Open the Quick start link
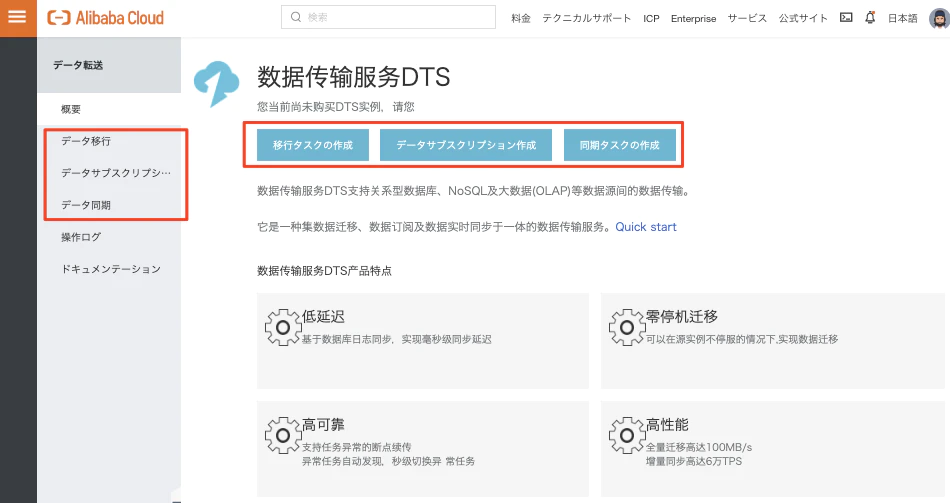This screenshot has width=950, height=503. [646, 227]
